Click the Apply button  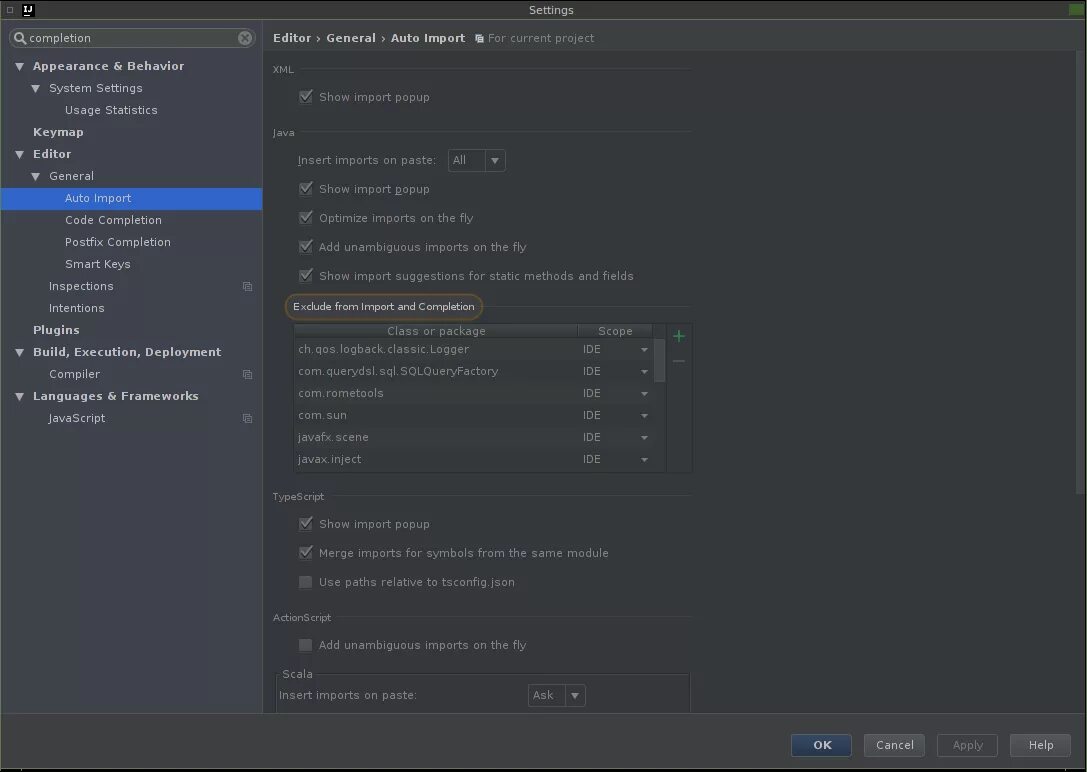(967, 745)
